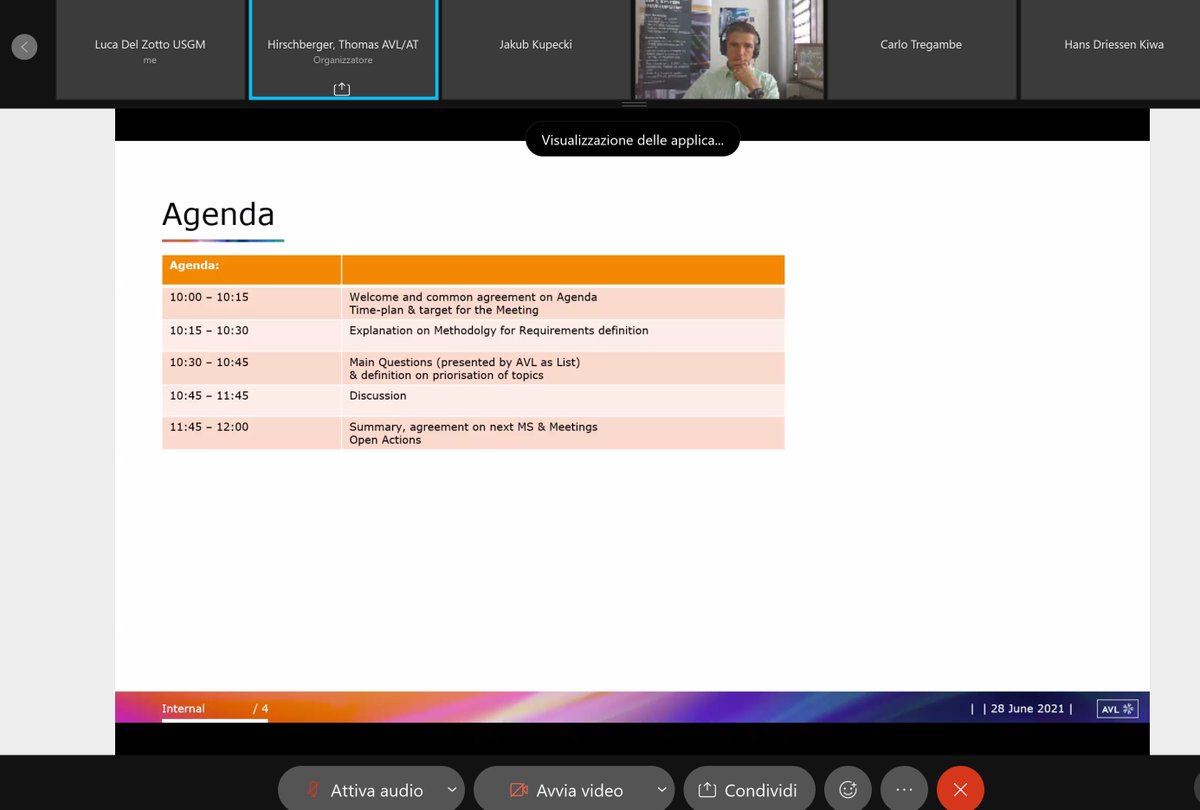Click the Agenda slide title

tap(218, 214)
